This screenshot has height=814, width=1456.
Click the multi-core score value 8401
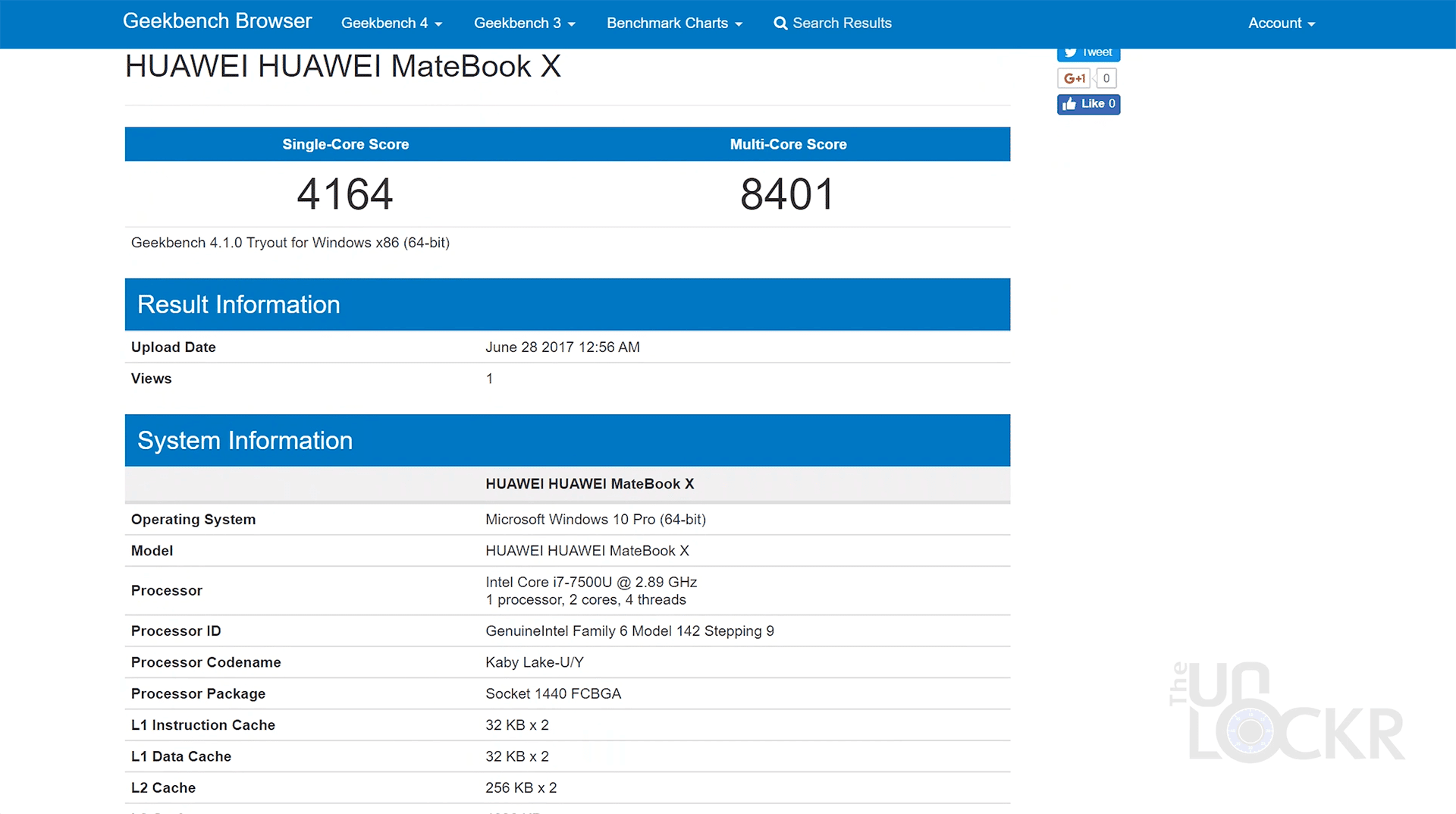click(x=788, y=194)
